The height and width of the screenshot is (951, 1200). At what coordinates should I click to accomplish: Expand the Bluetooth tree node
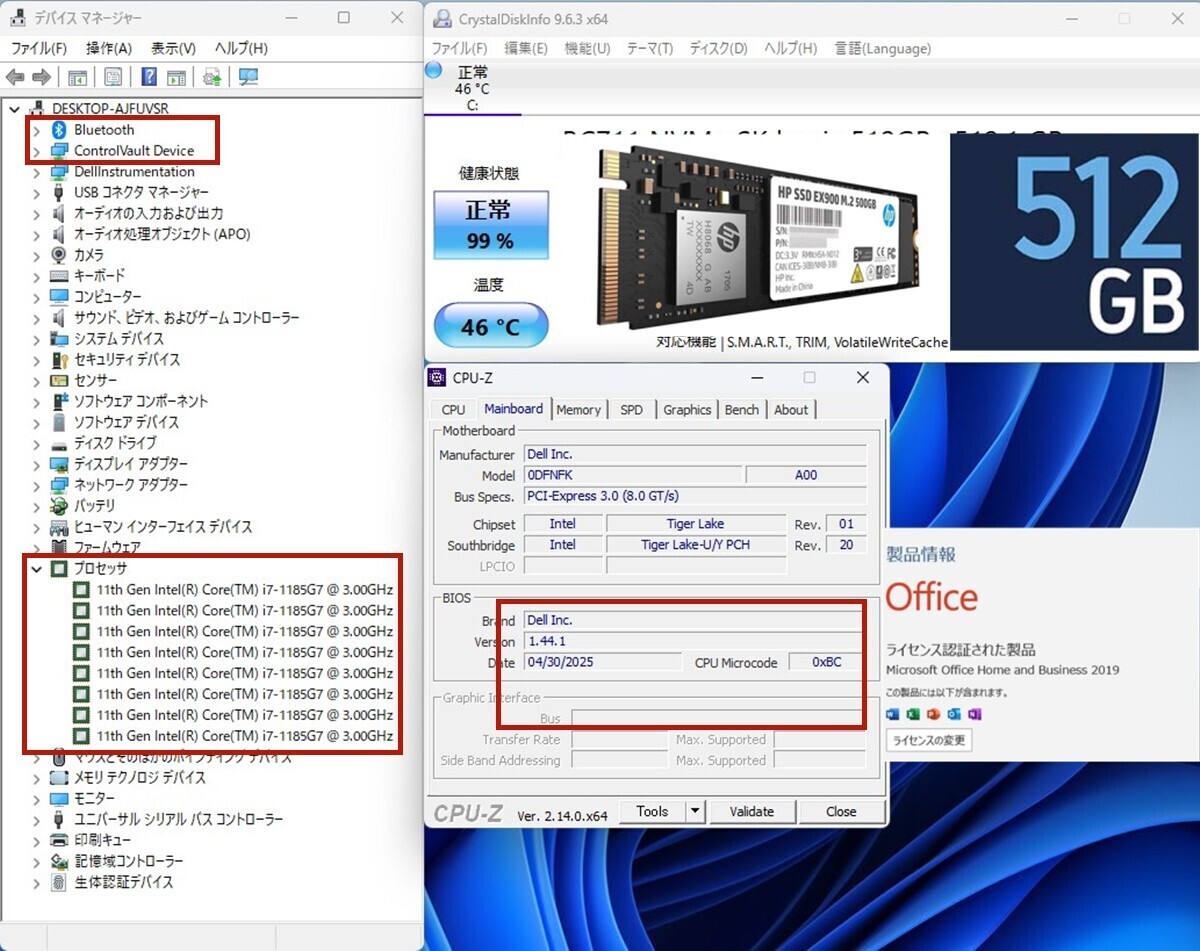(37, 130)
